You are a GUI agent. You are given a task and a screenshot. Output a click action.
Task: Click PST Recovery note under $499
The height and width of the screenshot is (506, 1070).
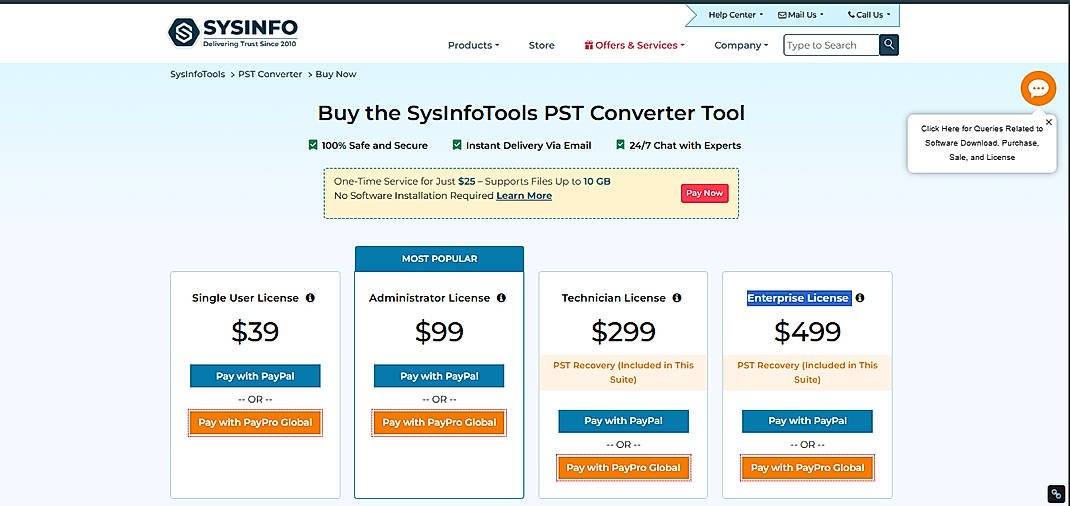click(807, 372)
